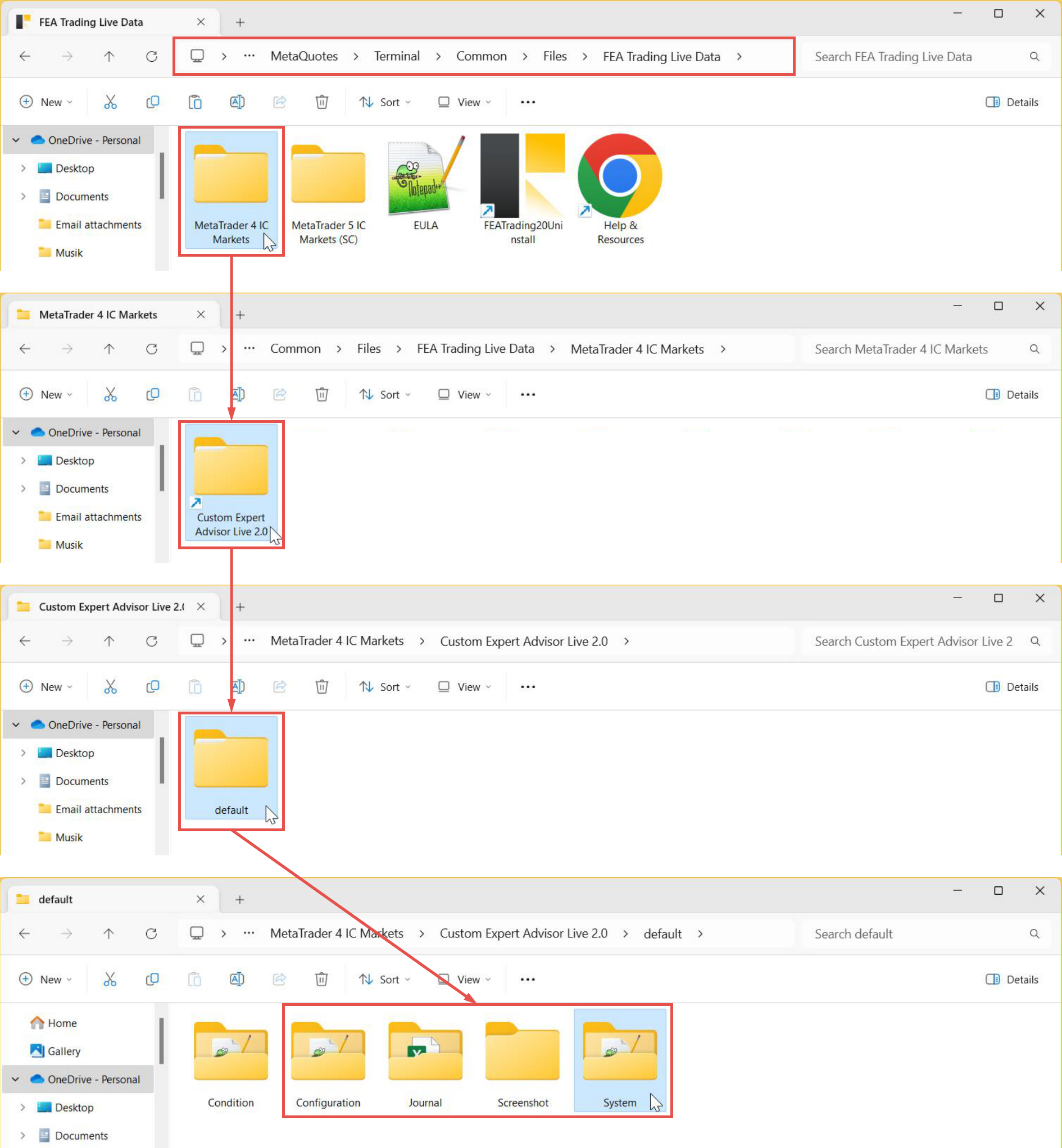Close the default tab
Screen dimensions: 1062x1148
pos(200,899)
